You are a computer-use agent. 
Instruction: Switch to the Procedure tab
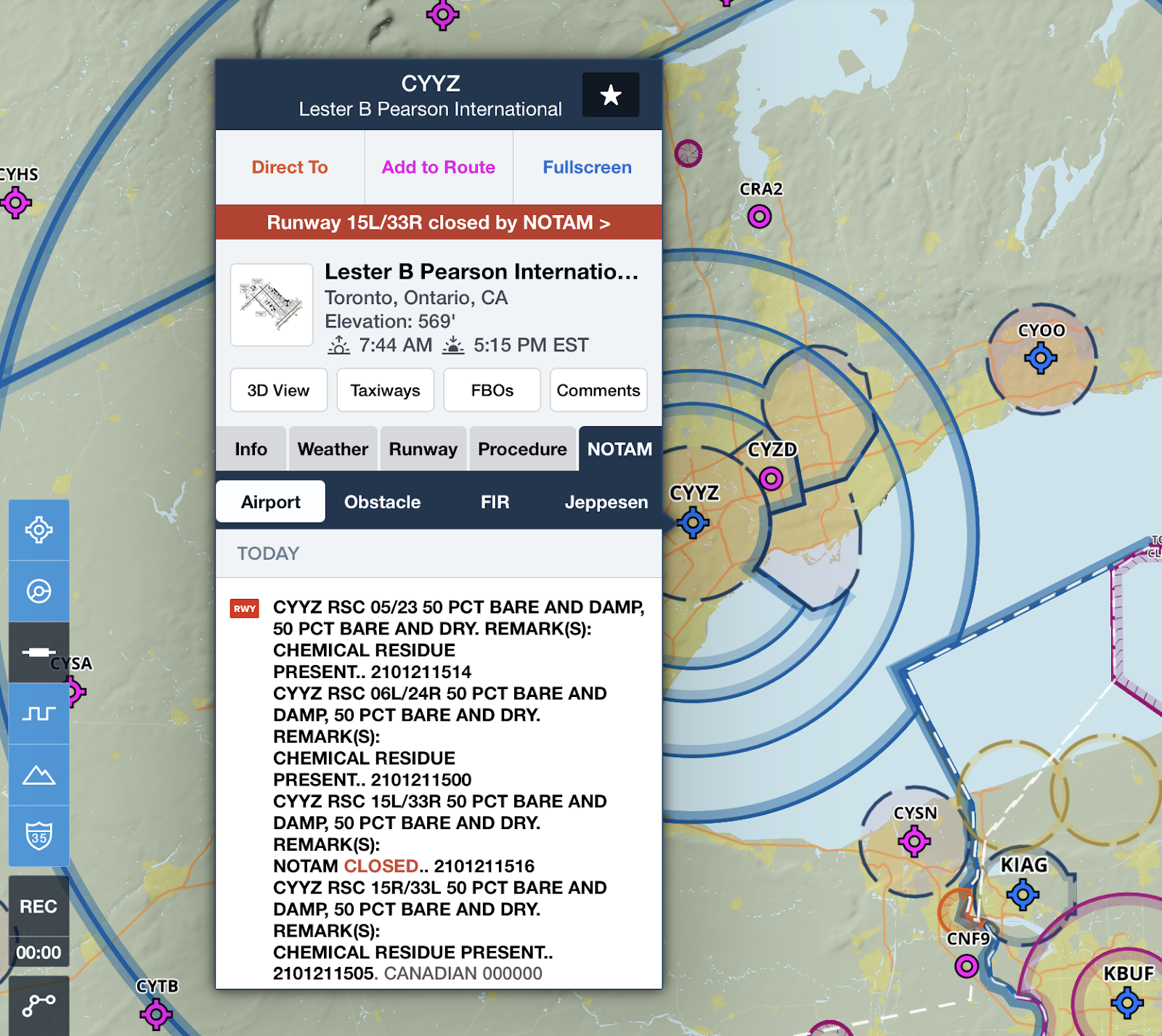[x=522, y=449]
